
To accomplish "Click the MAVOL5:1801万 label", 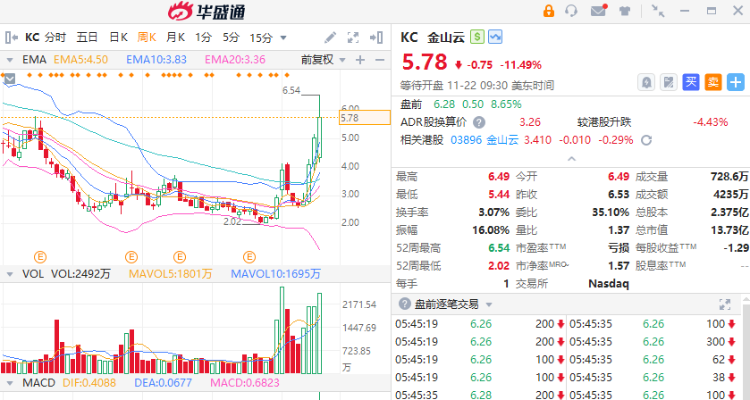I will 171,274.
